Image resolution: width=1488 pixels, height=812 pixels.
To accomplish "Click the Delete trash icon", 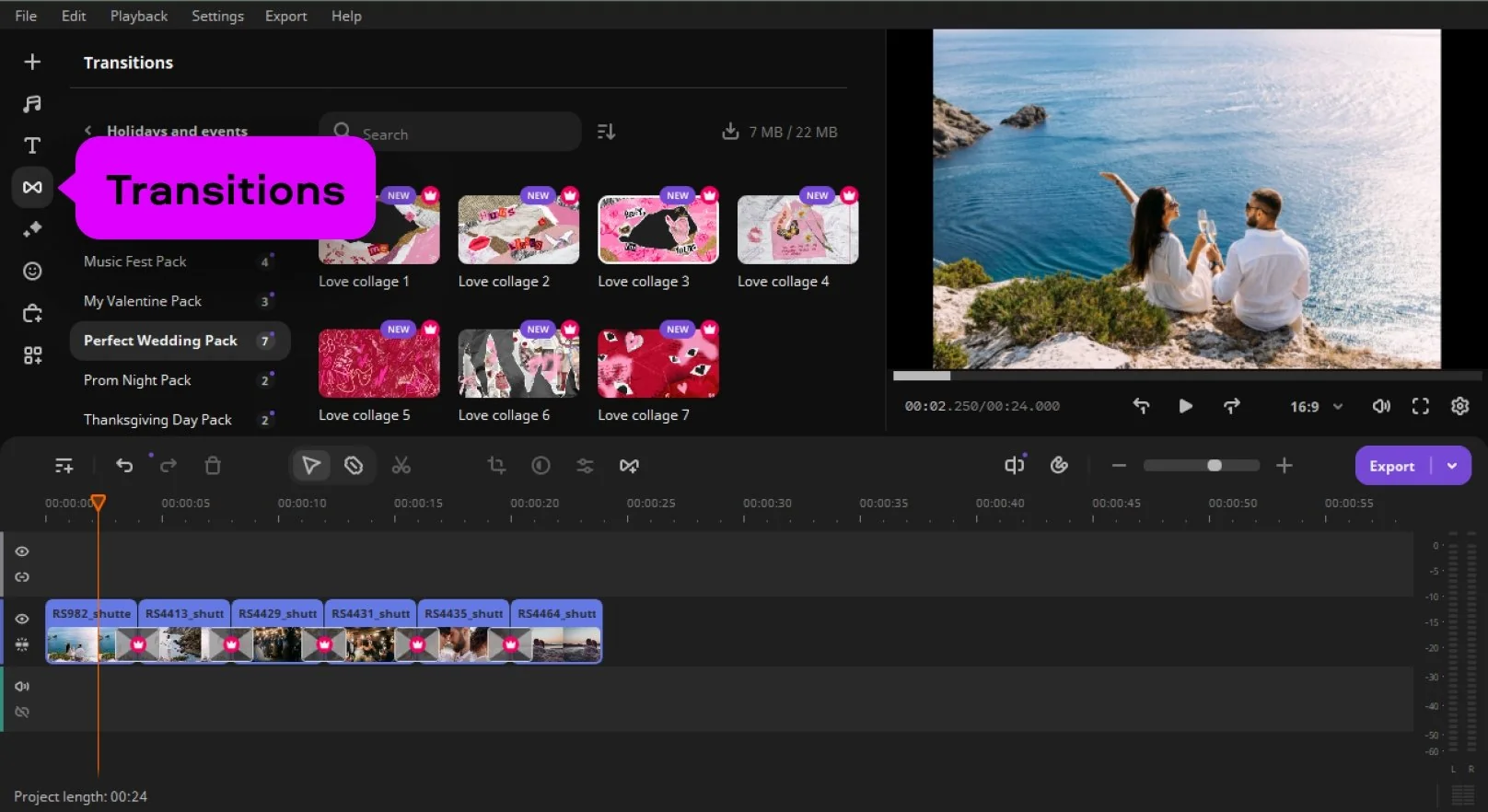I will click(213, 466).
